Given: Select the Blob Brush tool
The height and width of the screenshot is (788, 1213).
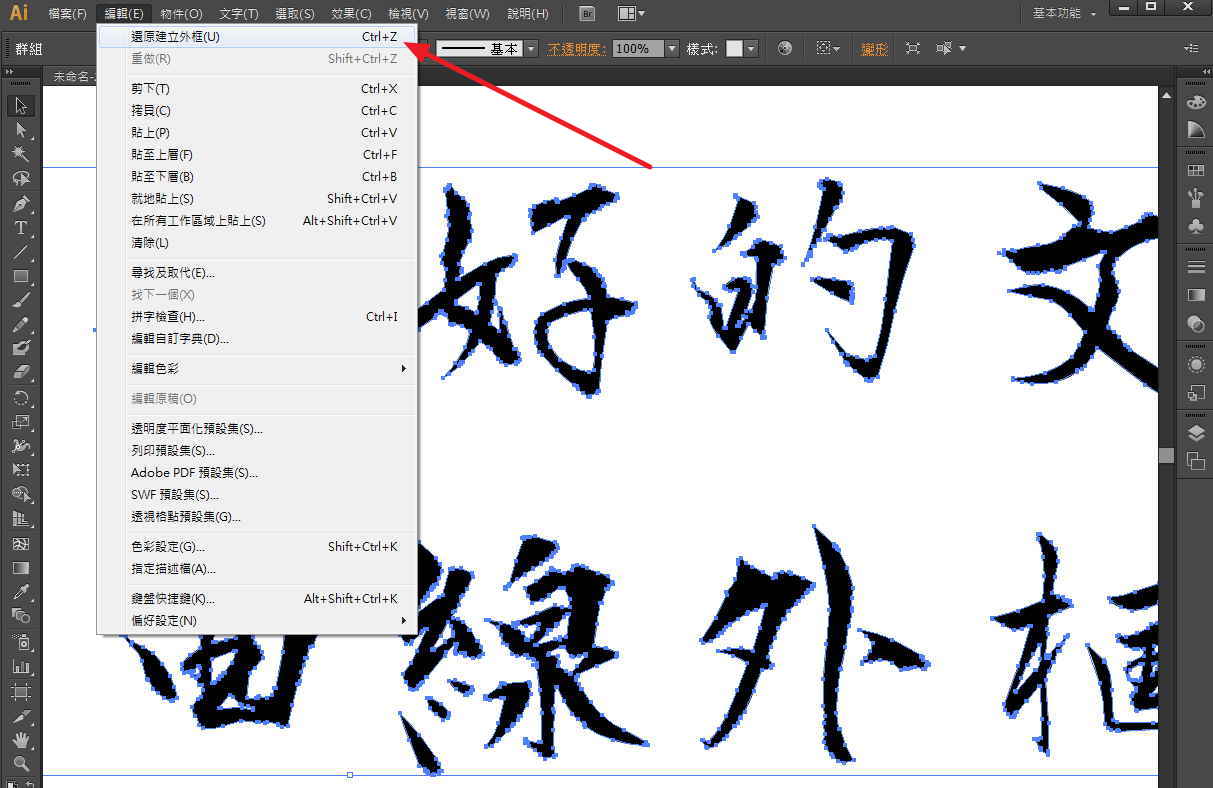Looking at the screenshot, I should [x=21, y=349].
